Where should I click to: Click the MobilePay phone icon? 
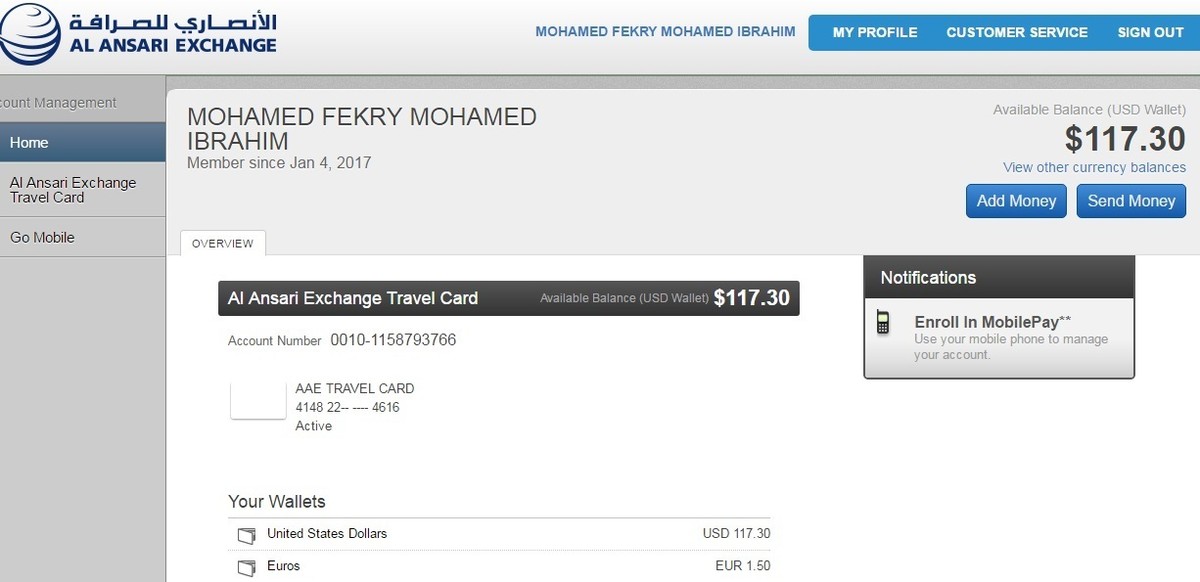883,323
